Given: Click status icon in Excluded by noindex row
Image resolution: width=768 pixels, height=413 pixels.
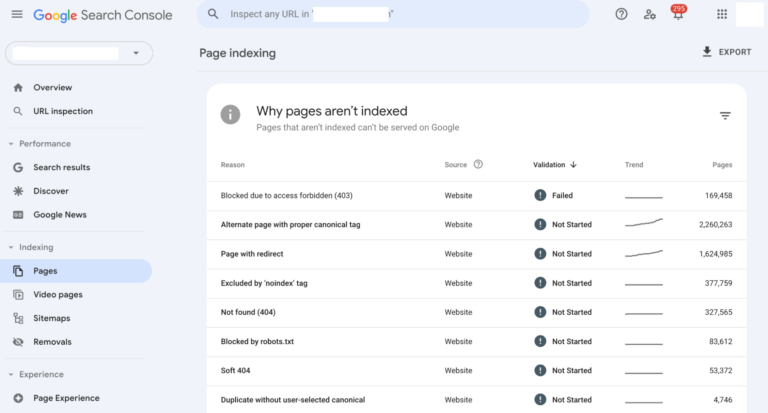Looking at the screenshot, I should 540,283.
